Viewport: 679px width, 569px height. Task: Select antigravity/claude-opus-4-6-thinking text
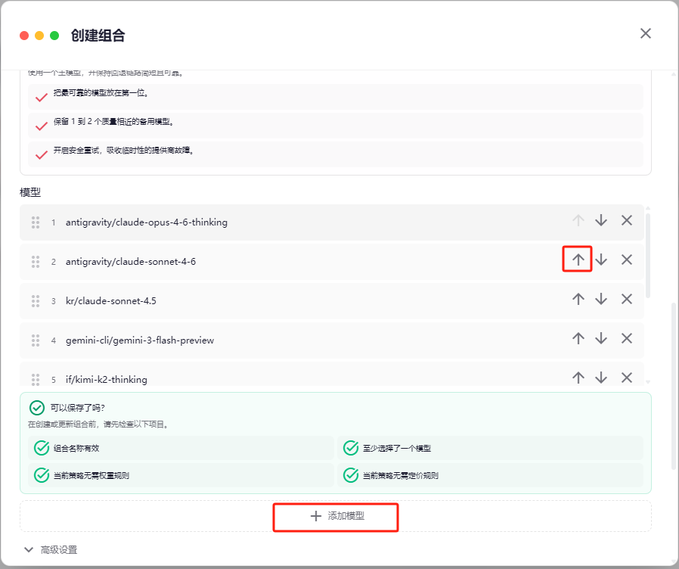pyautogui.click(x=146, y=222)
